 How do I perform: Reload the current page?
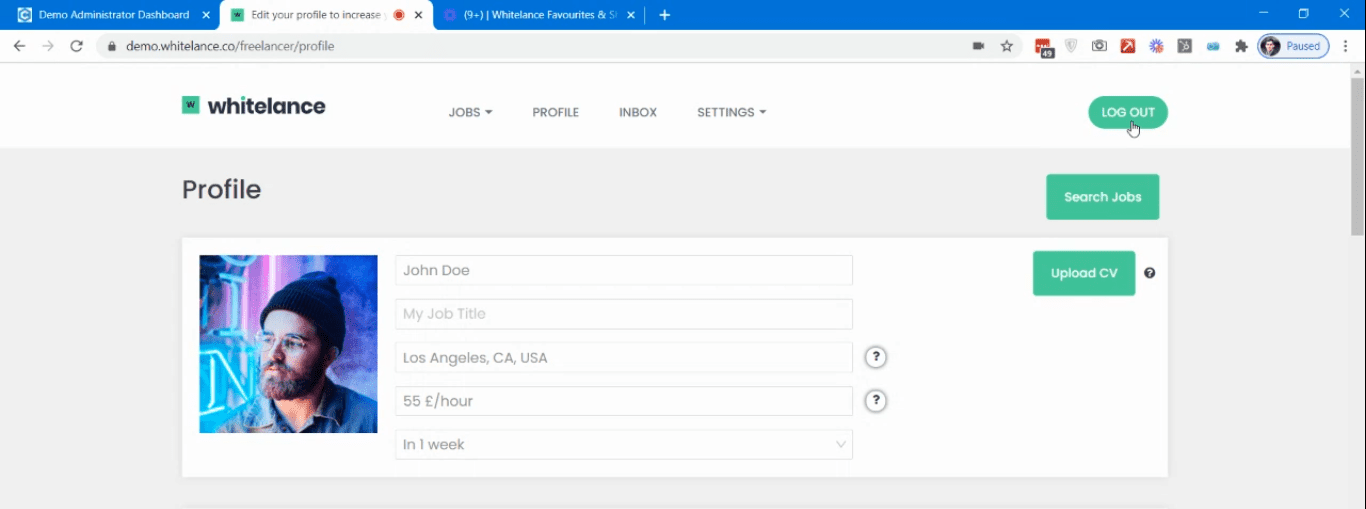click(x=76, y=46)
